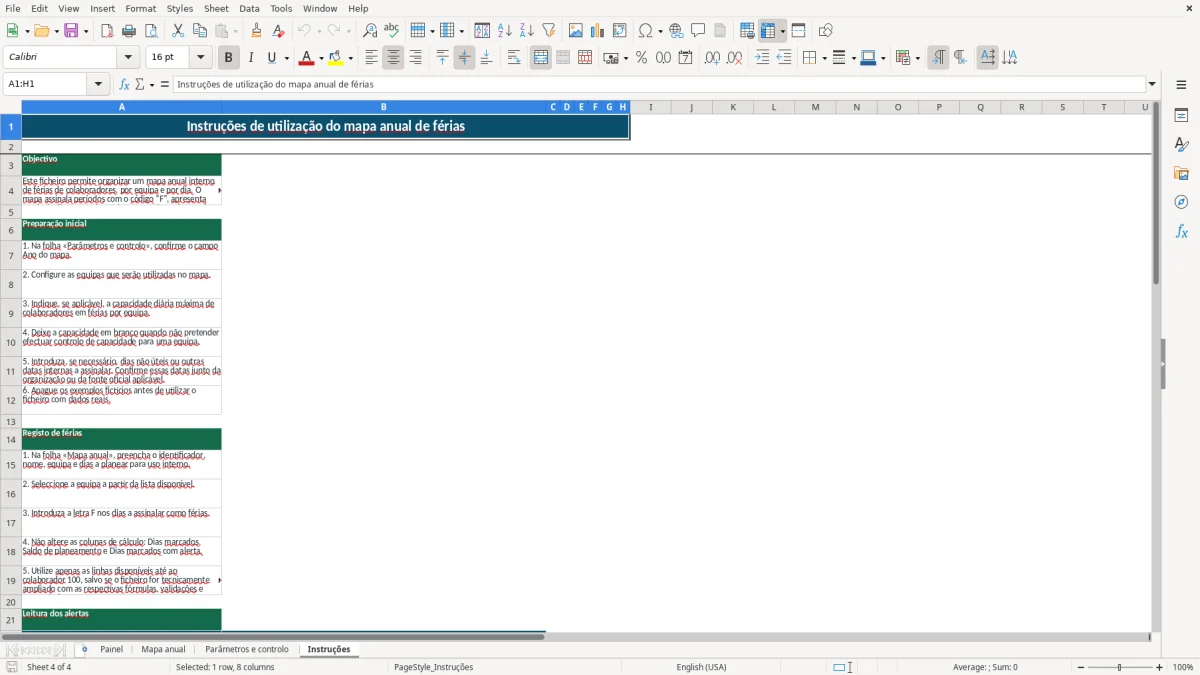The image size is (1200, 675).
Task: Expand the Name Box dropdown arrow
Action: click(x=99, y=84)
